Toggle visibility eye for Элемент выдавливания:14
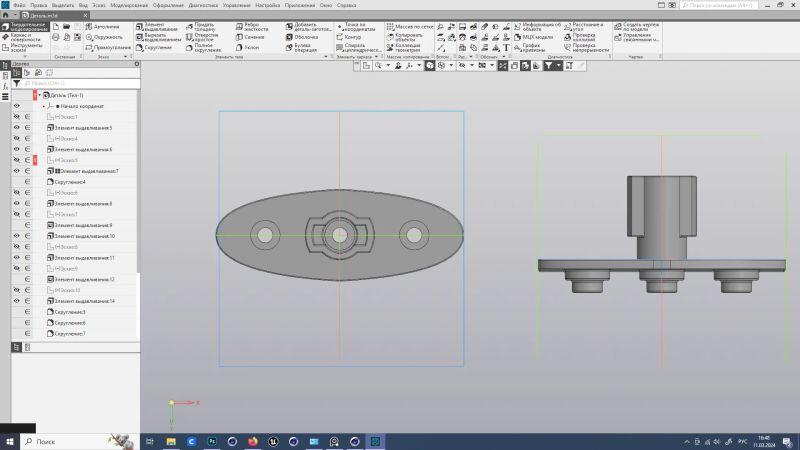Image resolution: width=800 pixels, height=450 pixels. click(x=16, y=301)
